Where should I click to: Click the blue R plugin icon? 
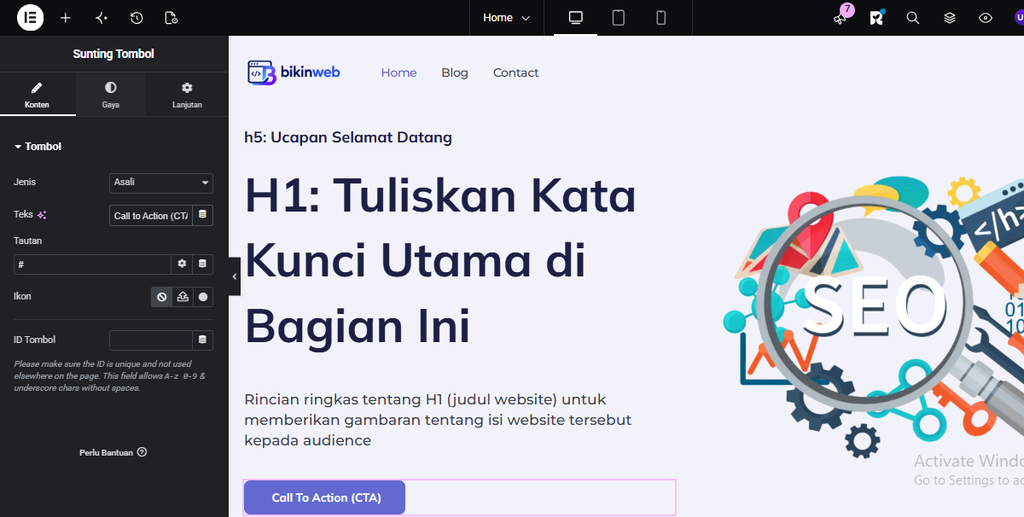point(876,18)
